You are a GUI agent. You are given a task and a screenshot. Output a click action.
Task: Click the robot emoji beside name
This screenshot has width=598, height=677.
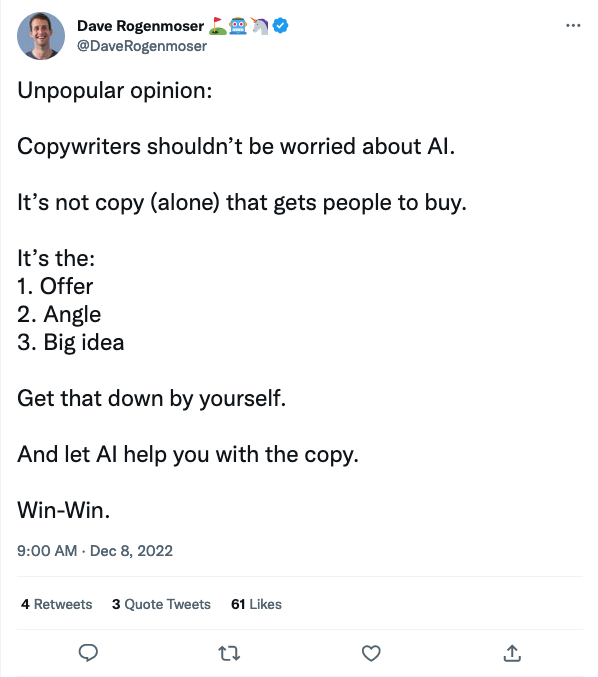point(238,26)
